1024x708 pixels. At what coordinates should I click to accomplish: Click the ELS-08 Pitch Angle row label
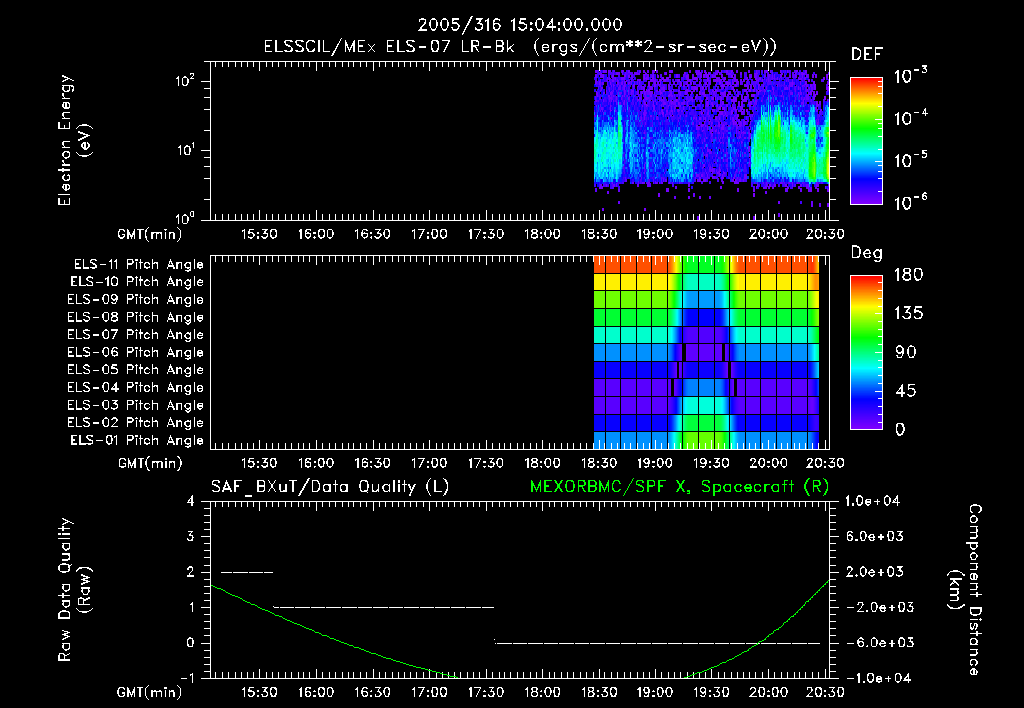[136, 317]
